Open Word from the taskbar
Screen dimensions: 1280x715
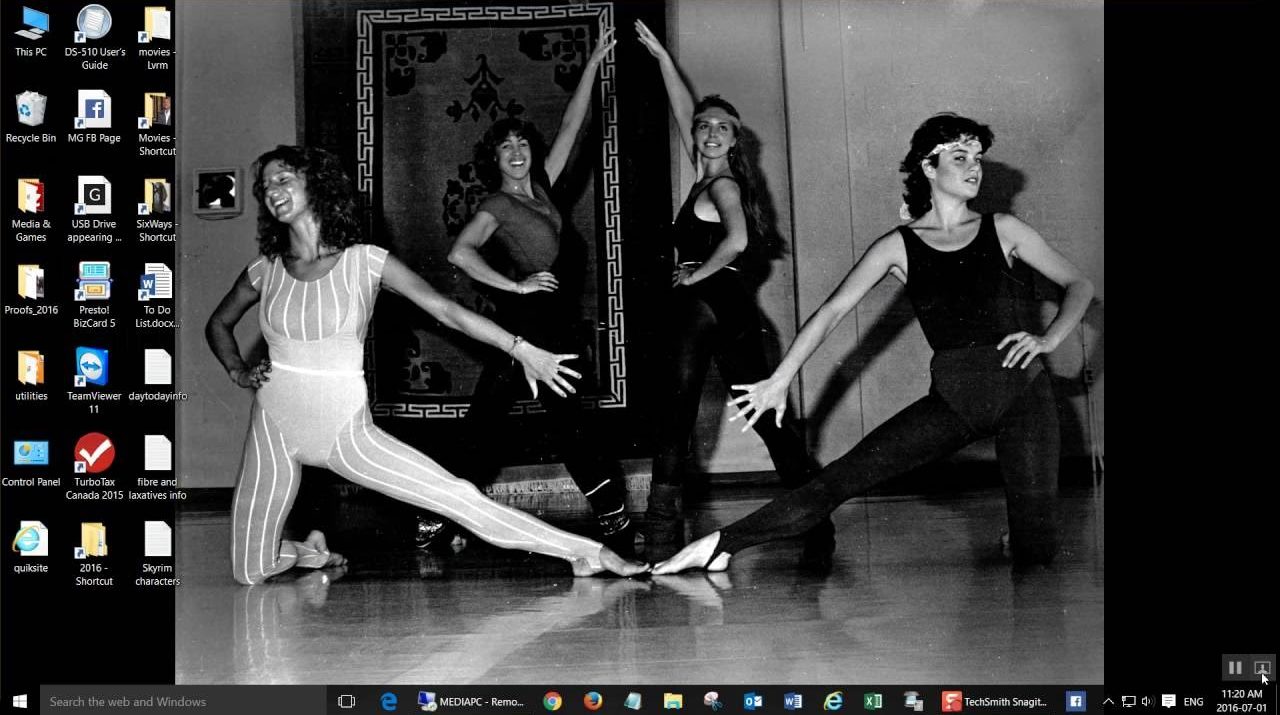(x=793, y=701)
